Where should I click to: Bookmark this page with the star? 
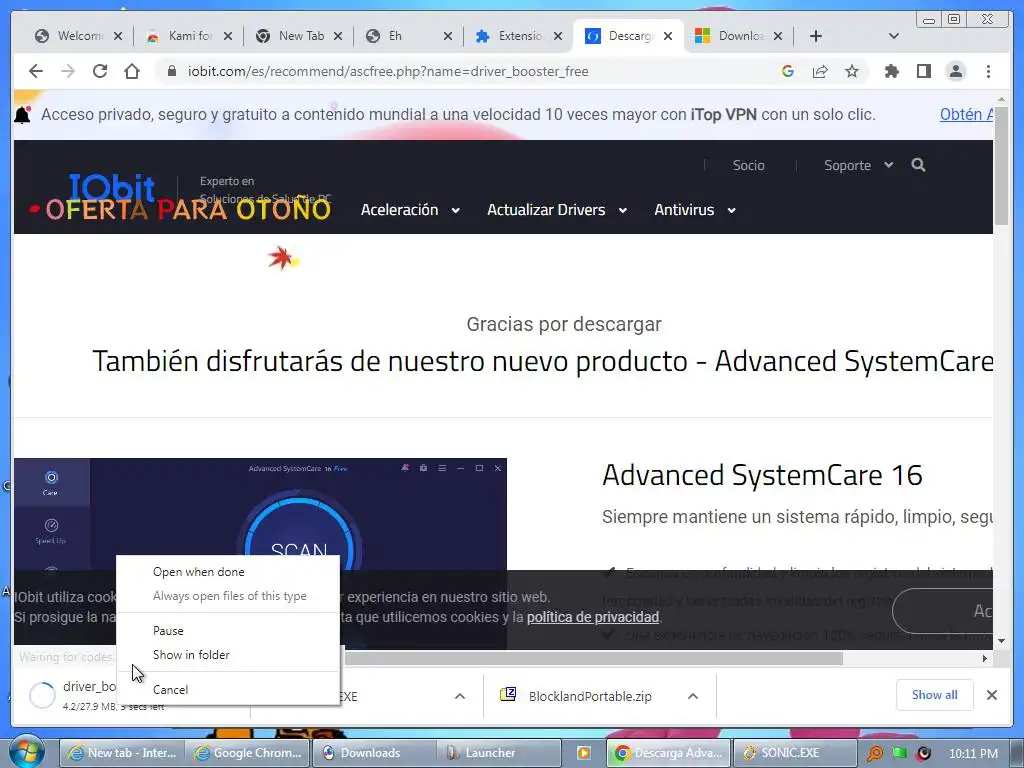tap(852, 71)
